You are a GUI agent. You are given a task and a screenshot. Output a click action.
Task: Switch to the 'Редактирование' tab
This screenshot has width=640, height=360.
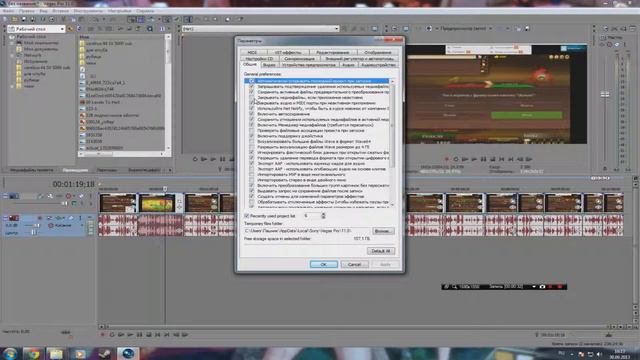tap(333, 52)
